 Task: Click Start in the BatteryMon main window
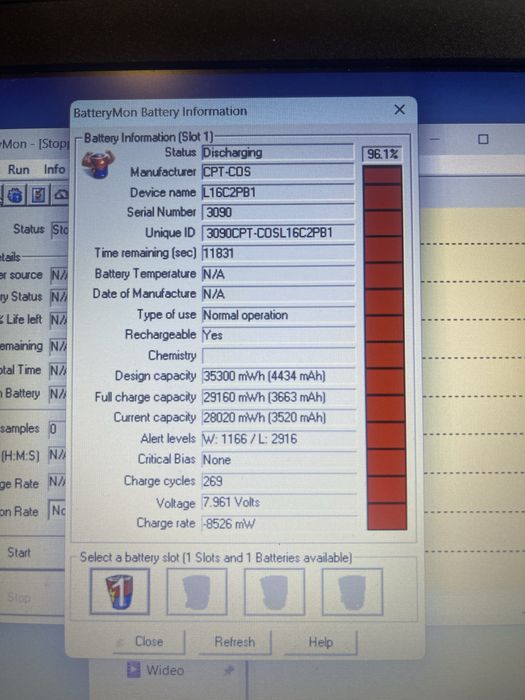click(x=19, y=553)
